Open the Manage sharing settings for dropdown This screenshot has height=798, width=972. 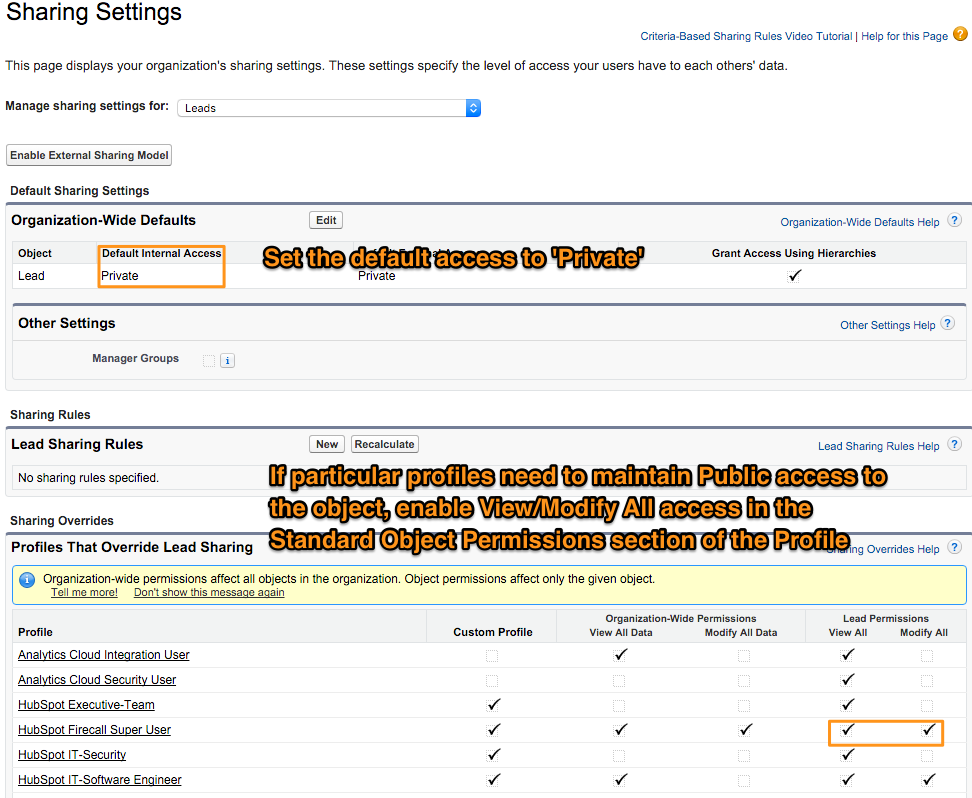pyautogui.click(x=329, y=108)
